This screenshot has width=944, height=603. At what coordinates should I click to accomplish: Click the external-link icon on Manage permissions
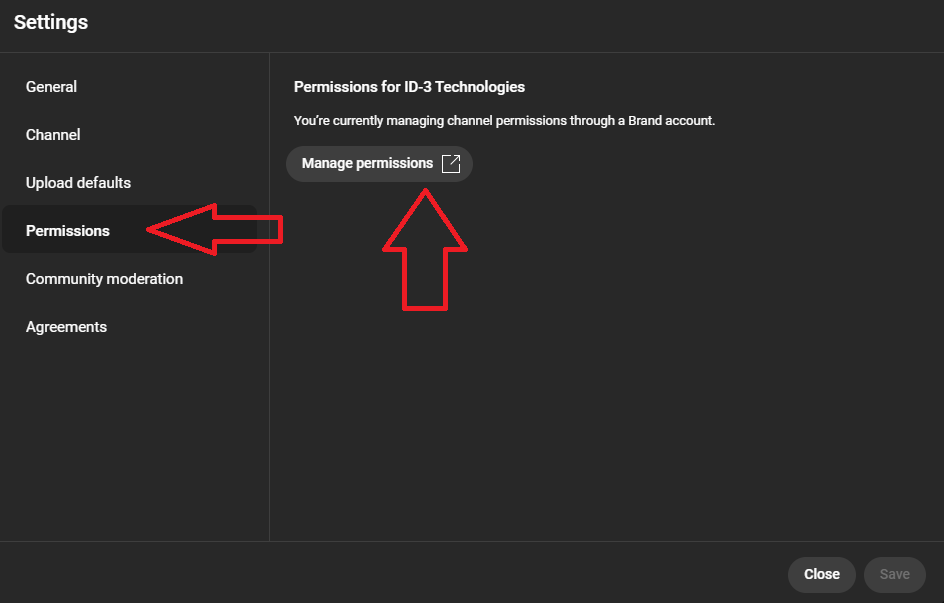tap(451, 164)
